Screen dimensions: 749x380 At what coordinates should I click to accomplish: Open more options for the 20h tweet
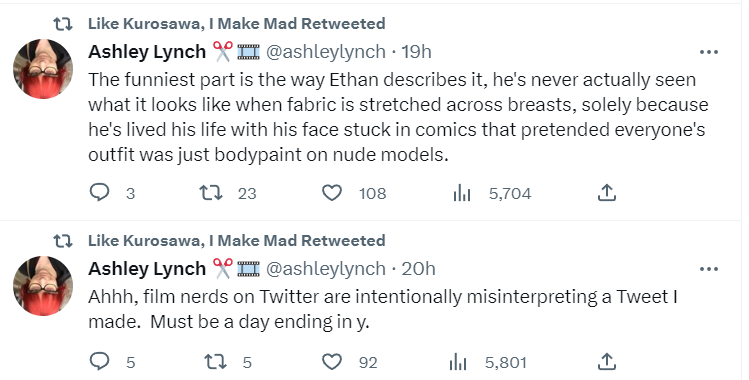coord(709,269)
